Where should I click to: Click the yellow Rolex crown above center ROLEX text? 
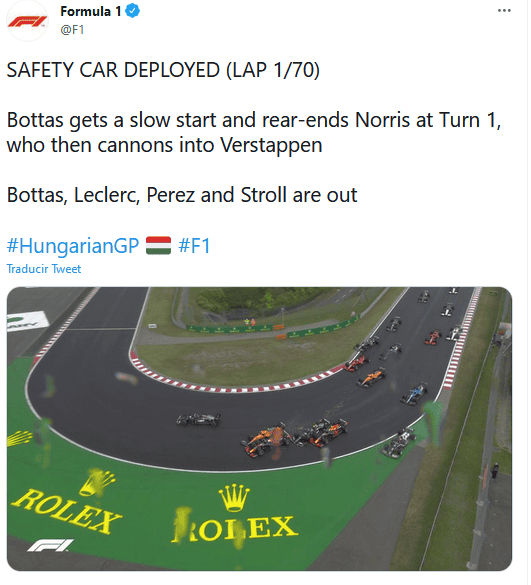(234, 498)
